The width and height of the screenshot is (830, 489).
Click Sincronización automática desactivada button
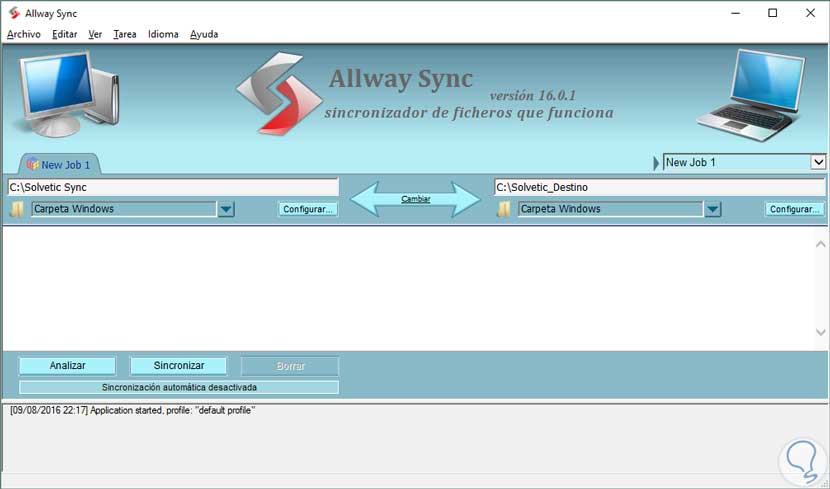pos(179,387)
